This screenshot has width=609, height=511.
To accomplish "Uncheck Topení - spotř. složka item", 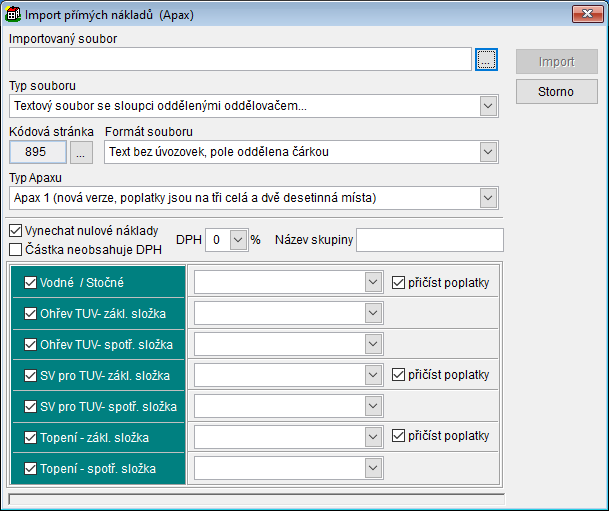I will point(30,468).
